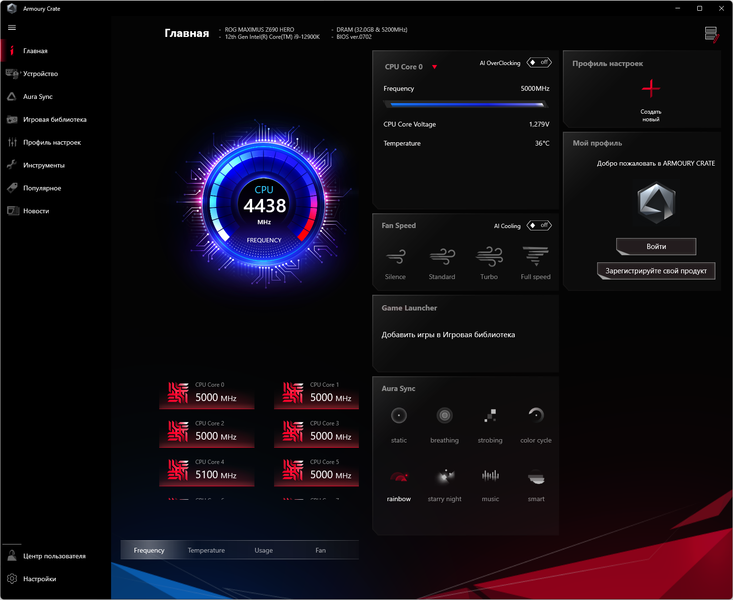Switch to the Usage tab
The width and height of the screenshot is (733, 600).
[264, 550]
